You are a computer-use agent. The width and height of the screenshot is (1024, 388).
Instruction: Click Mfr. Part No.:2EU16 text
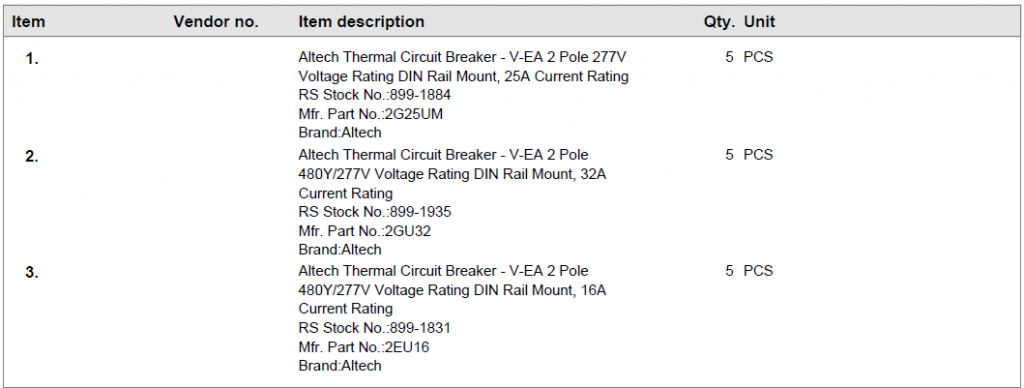[364, 347]
